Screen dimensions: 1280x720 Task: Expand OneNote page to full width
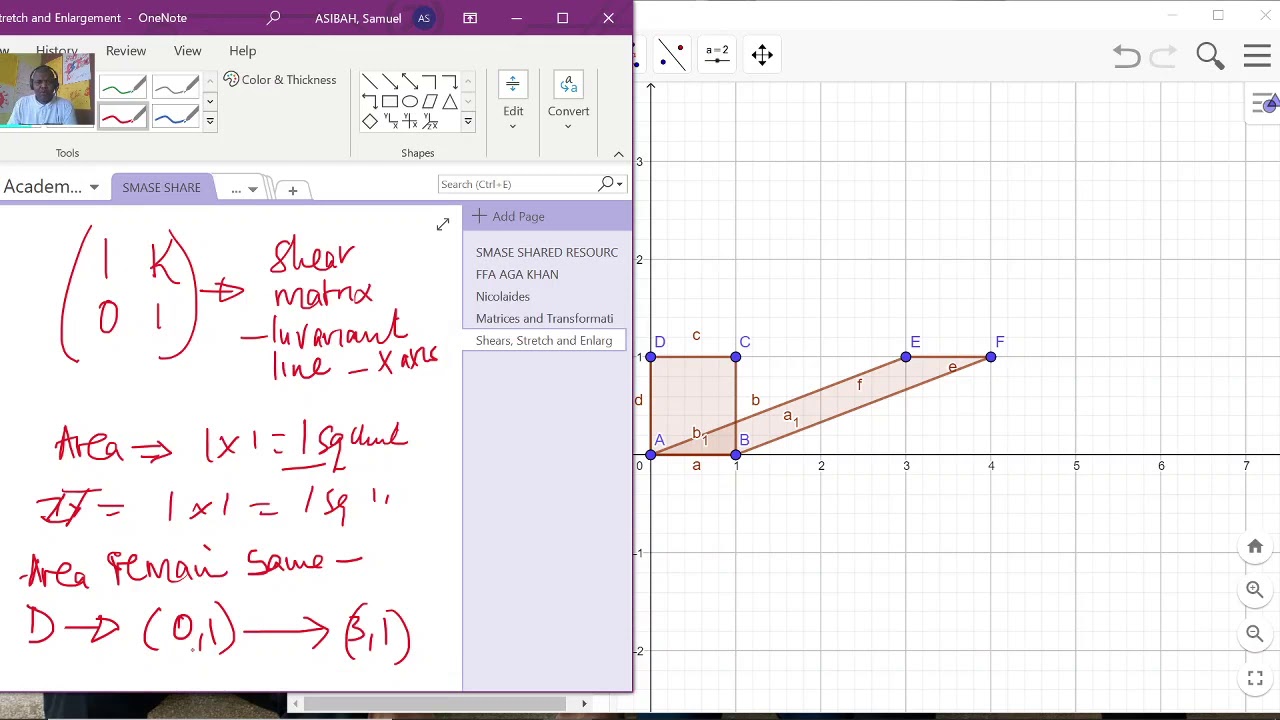pyautogui.click(x=443, y=224)
